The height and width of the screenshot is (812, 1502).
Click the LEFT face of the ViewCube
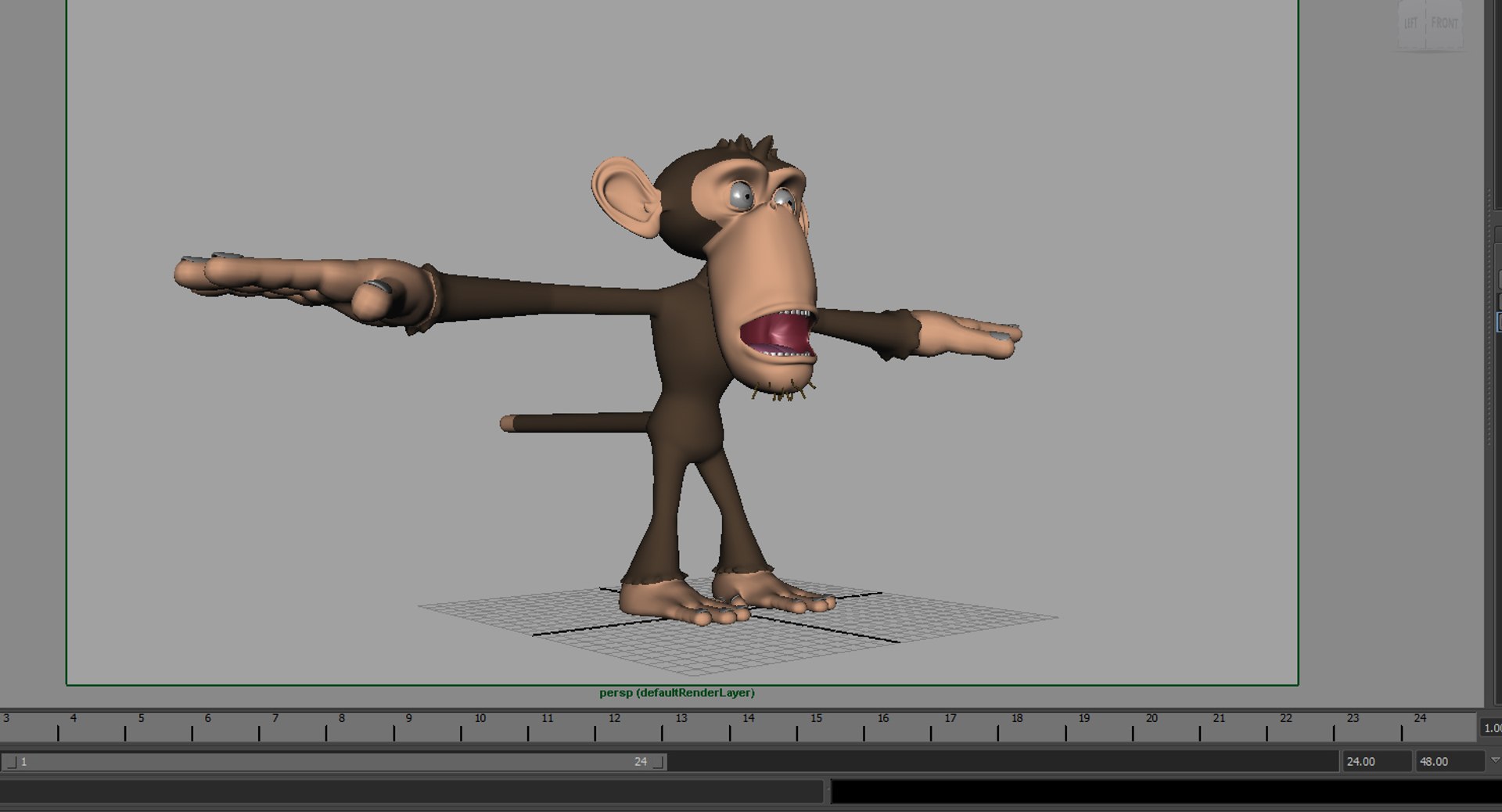pos(1411,23)
